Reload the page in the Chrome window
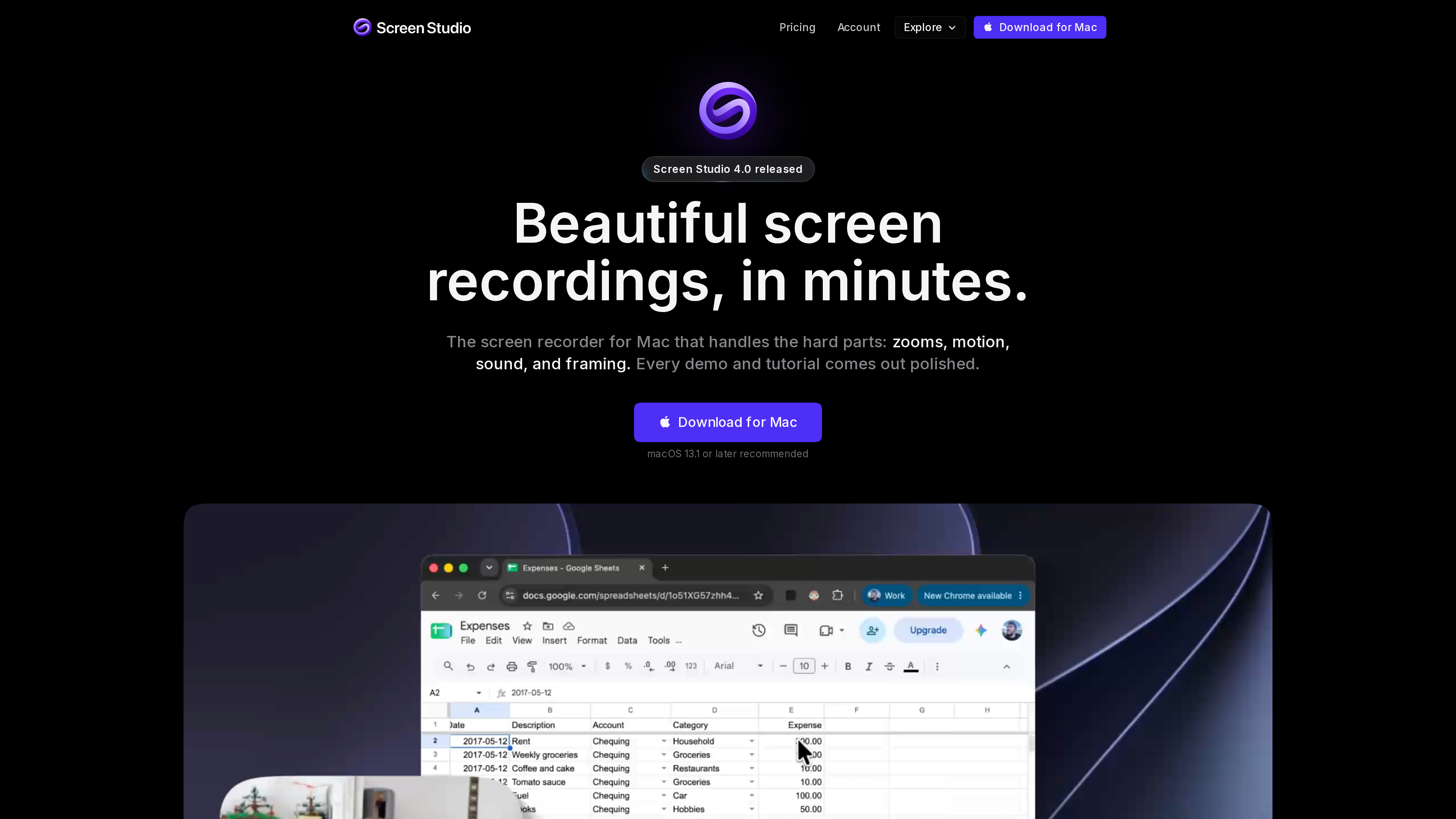1456x819 pixels. [482, 595]
